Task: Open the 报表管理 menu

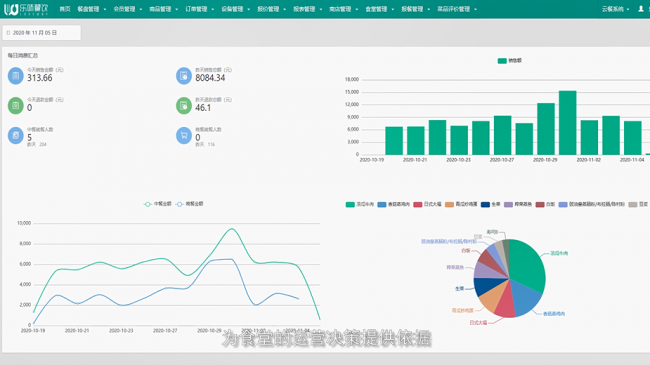Action: (307, 9)
